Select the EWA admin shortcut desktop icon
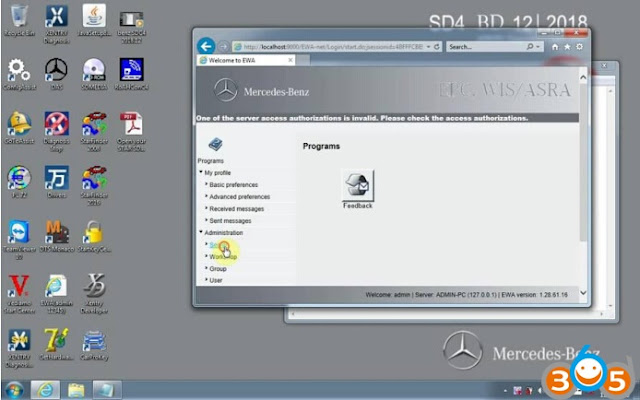 click(56, 293)
